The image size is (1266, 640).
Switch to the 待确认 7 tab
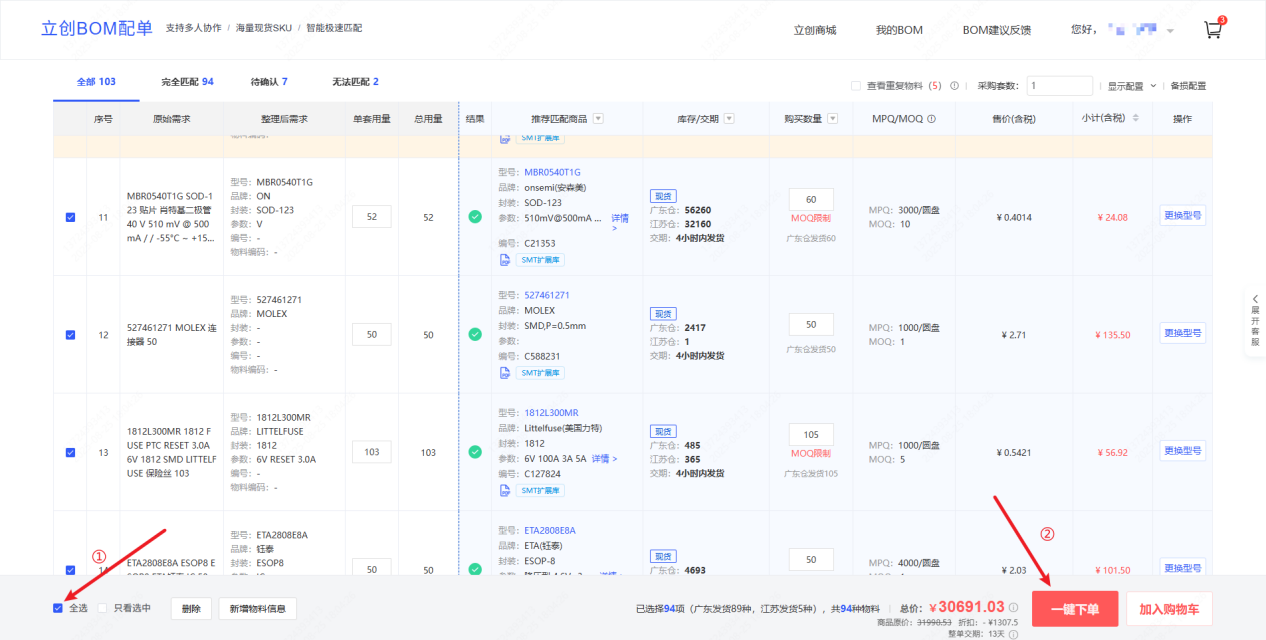tap(269, 82)
